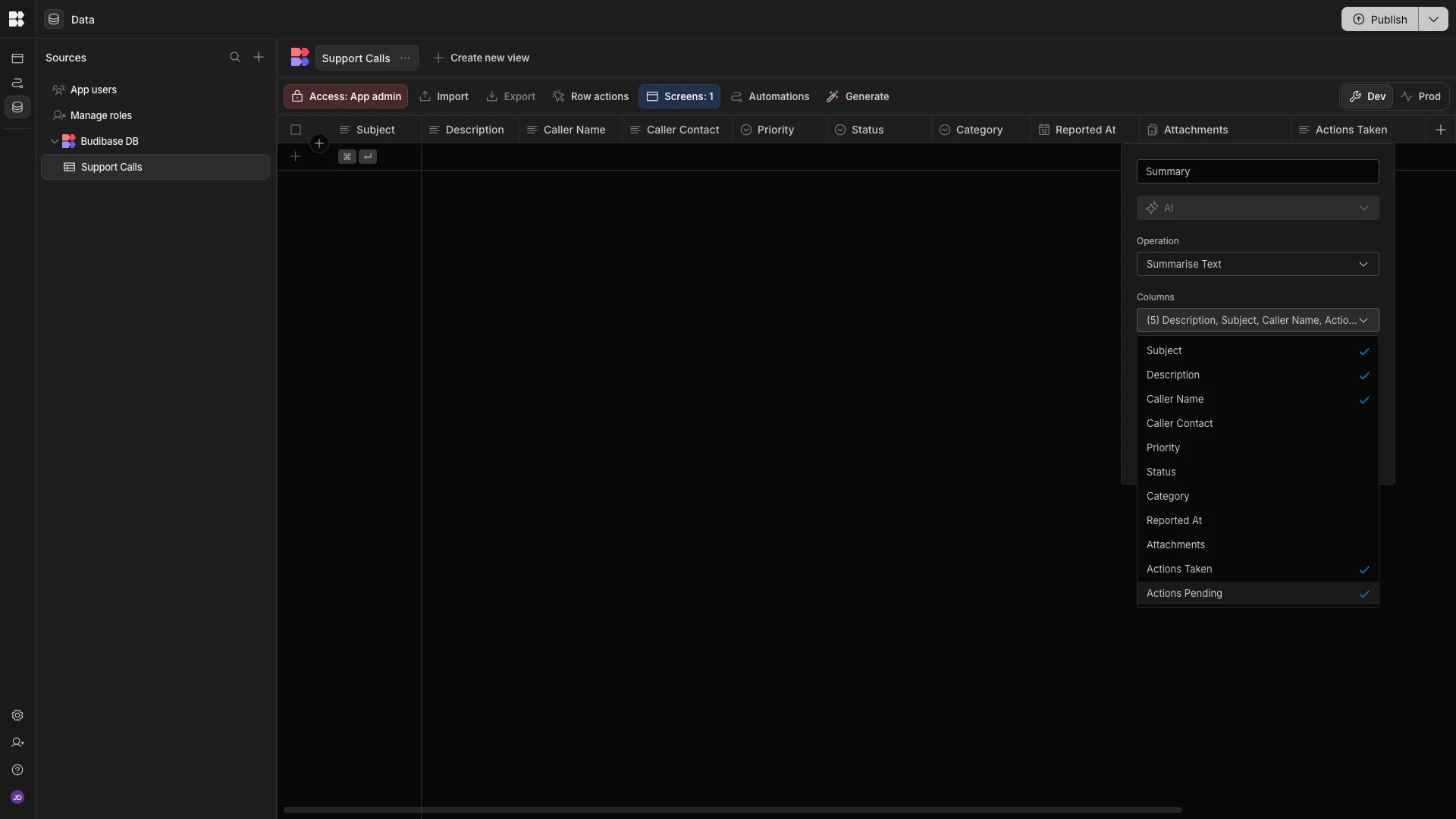Click the search icon in Sources panel
This screenshot has width=1456, height=819.
click(235, 58)
